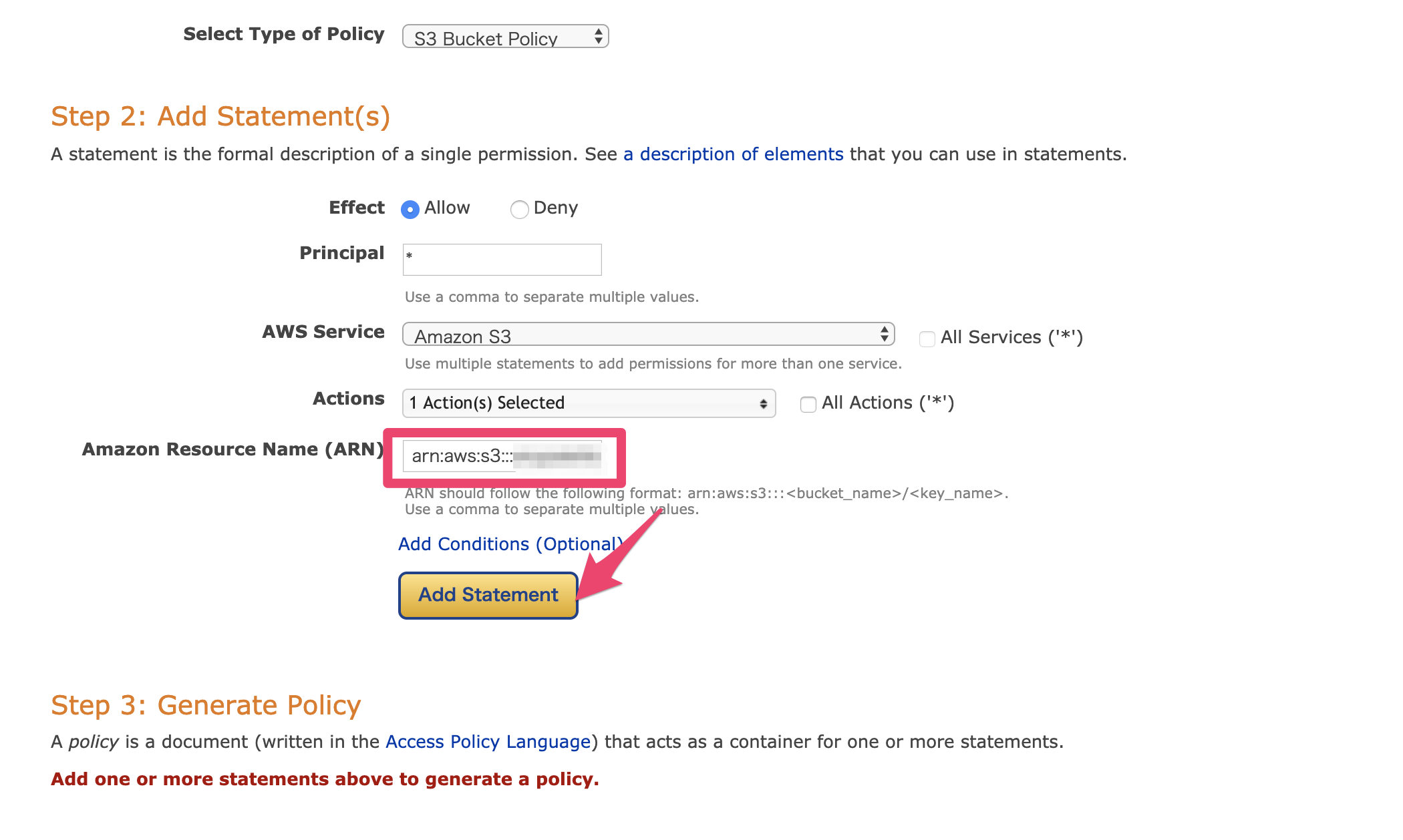Click arrow icon on Amazon S3 select
The height and width of the screenshot is (840, 1403).
tap(884, 334)
